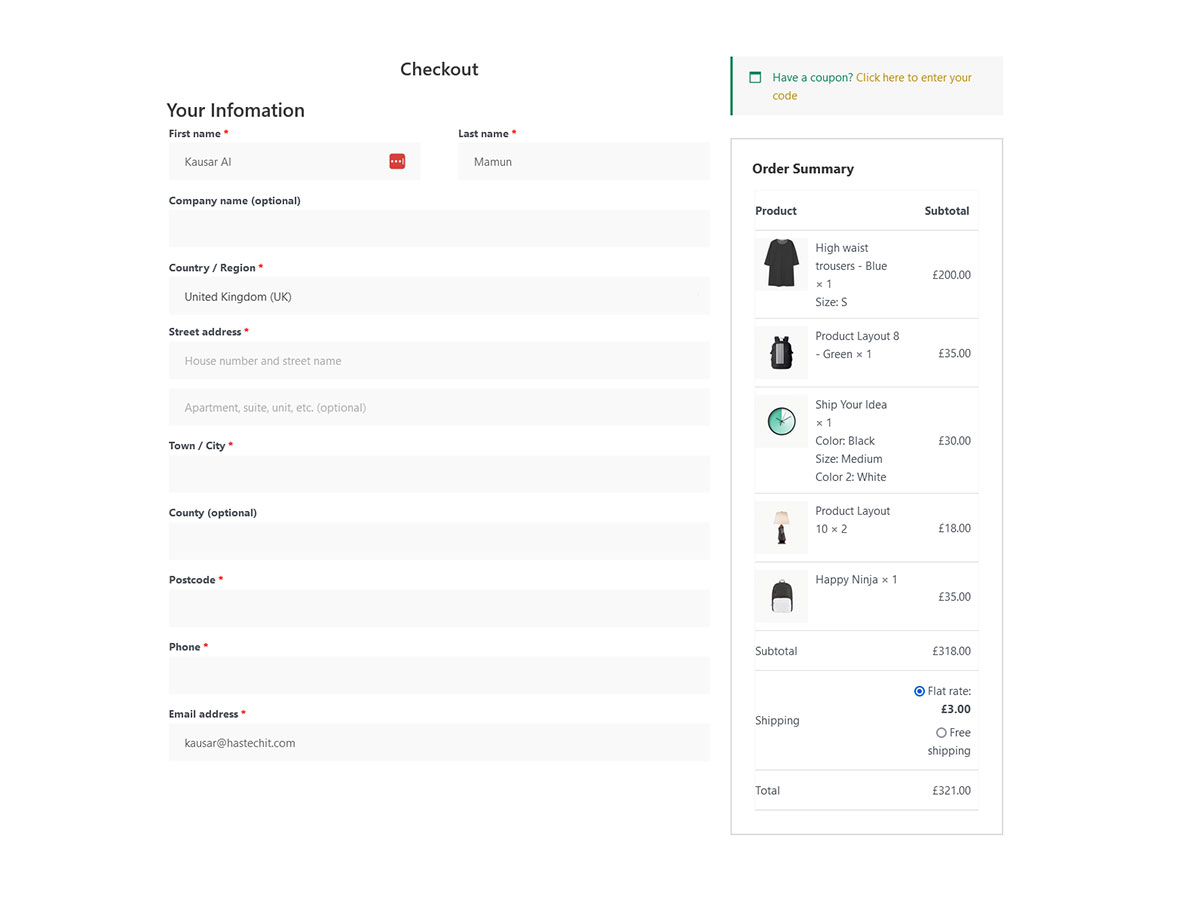Image resolution: width=1200 pixels, height=897 pixels.
Task: Focus the First name field
Action: tap(294, 161)
